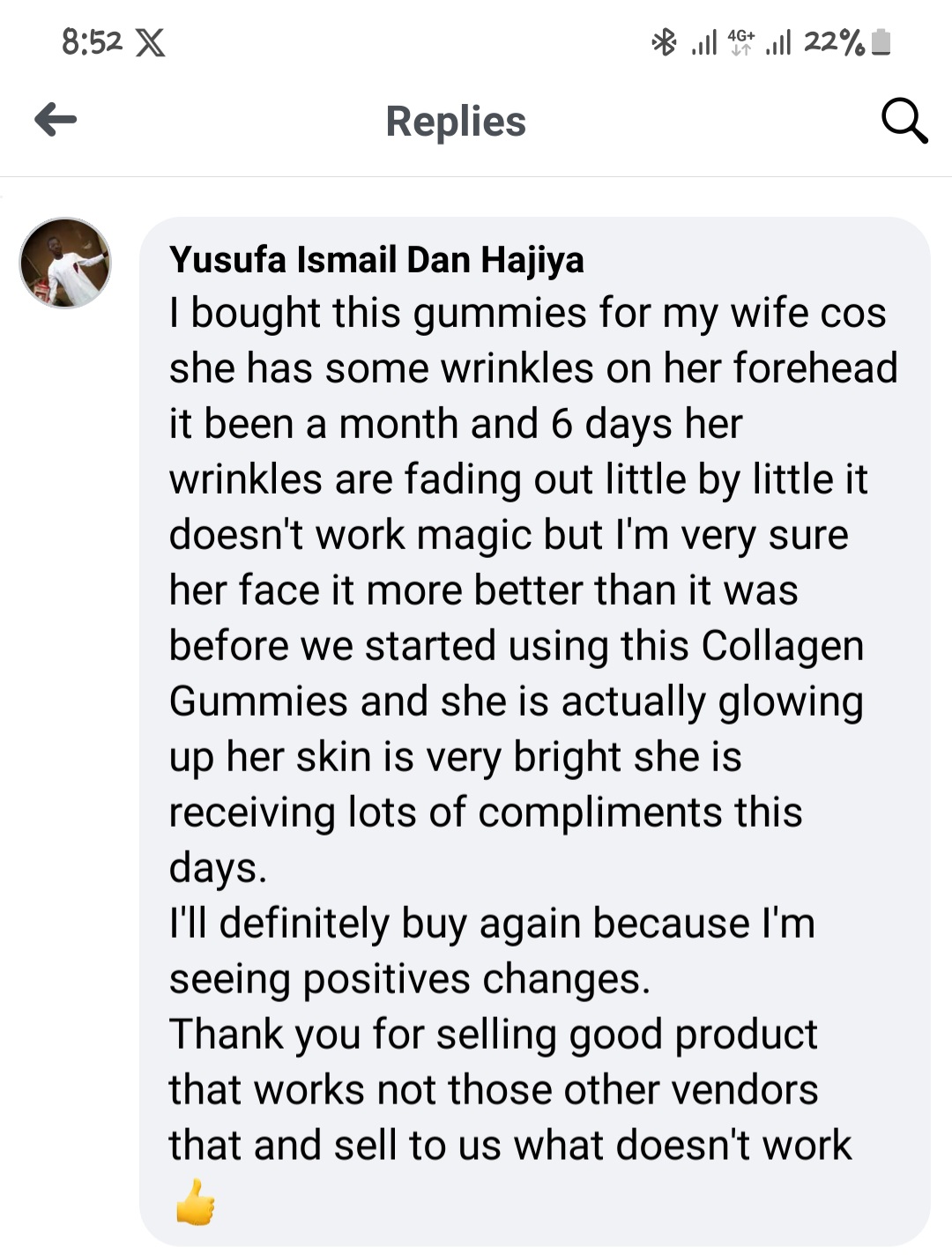Tap the Bluetooth status icon
The width and height of the screenshot is (952, 1255).
pyautogui.click(x=662, y=41)
